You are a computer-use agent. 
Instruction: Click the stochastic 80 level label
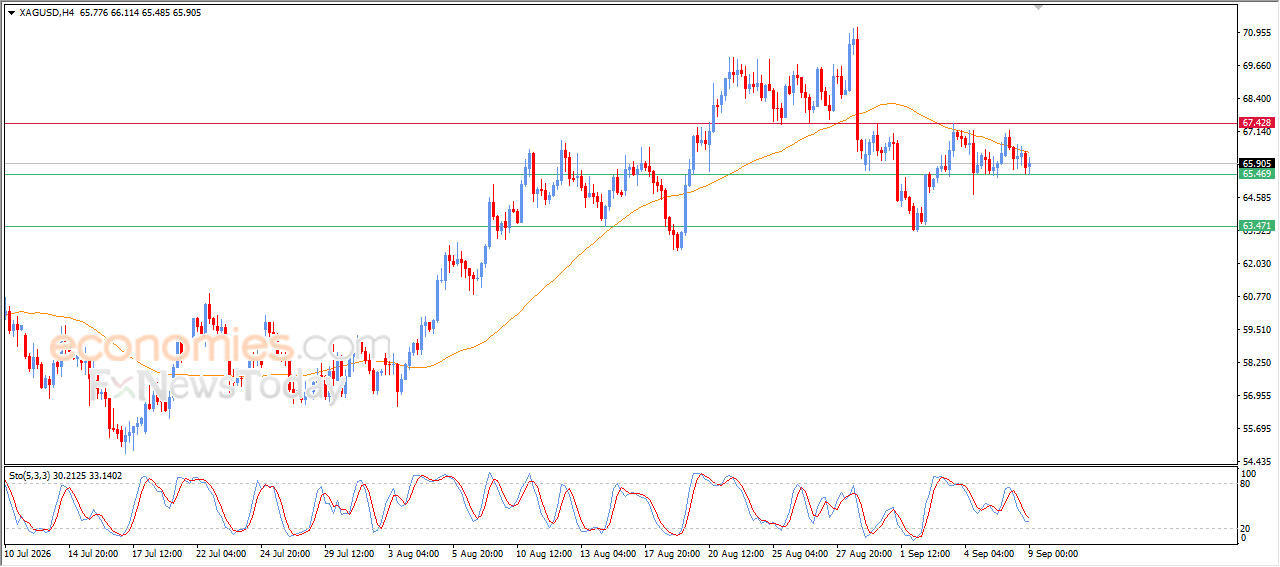coord(1246,484)
